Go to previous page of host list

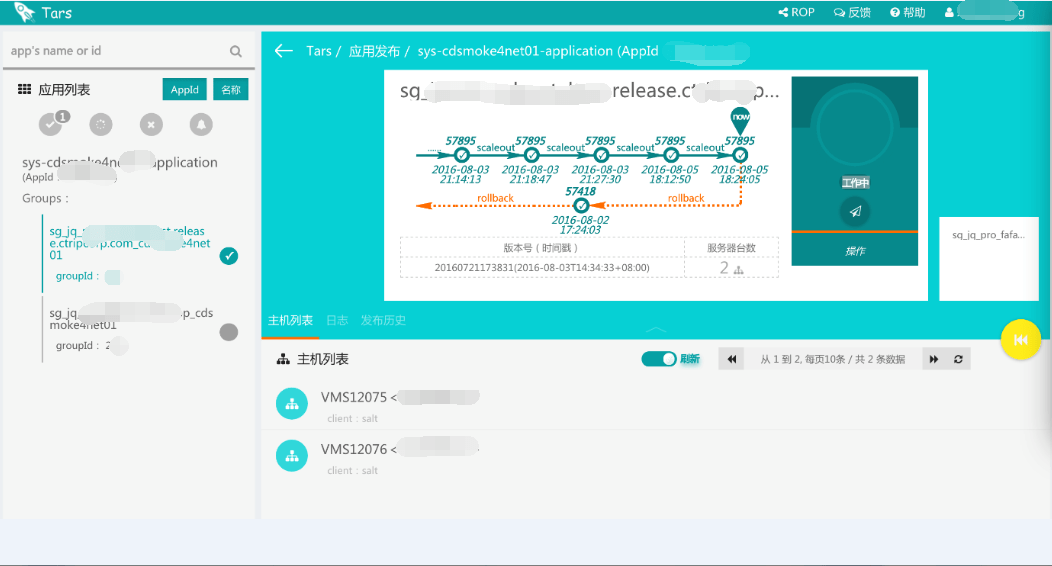(x=732, y=359)
